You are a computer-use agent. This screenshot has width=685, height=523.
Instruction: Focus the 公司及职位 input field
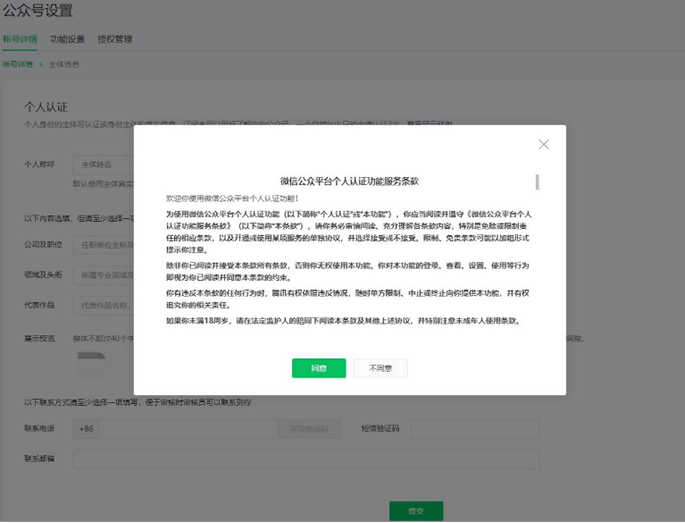104,245
